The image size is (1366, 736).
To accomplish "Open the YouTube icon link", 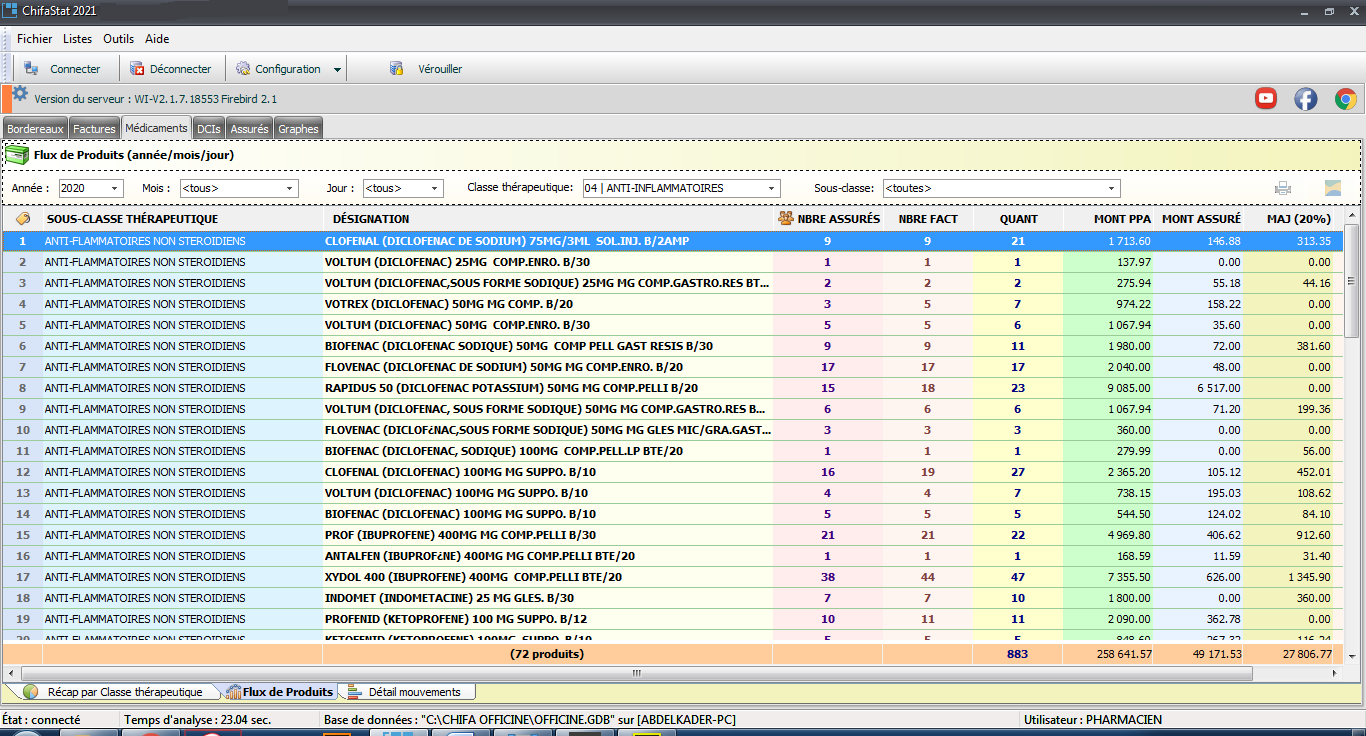I will 1266,98.
